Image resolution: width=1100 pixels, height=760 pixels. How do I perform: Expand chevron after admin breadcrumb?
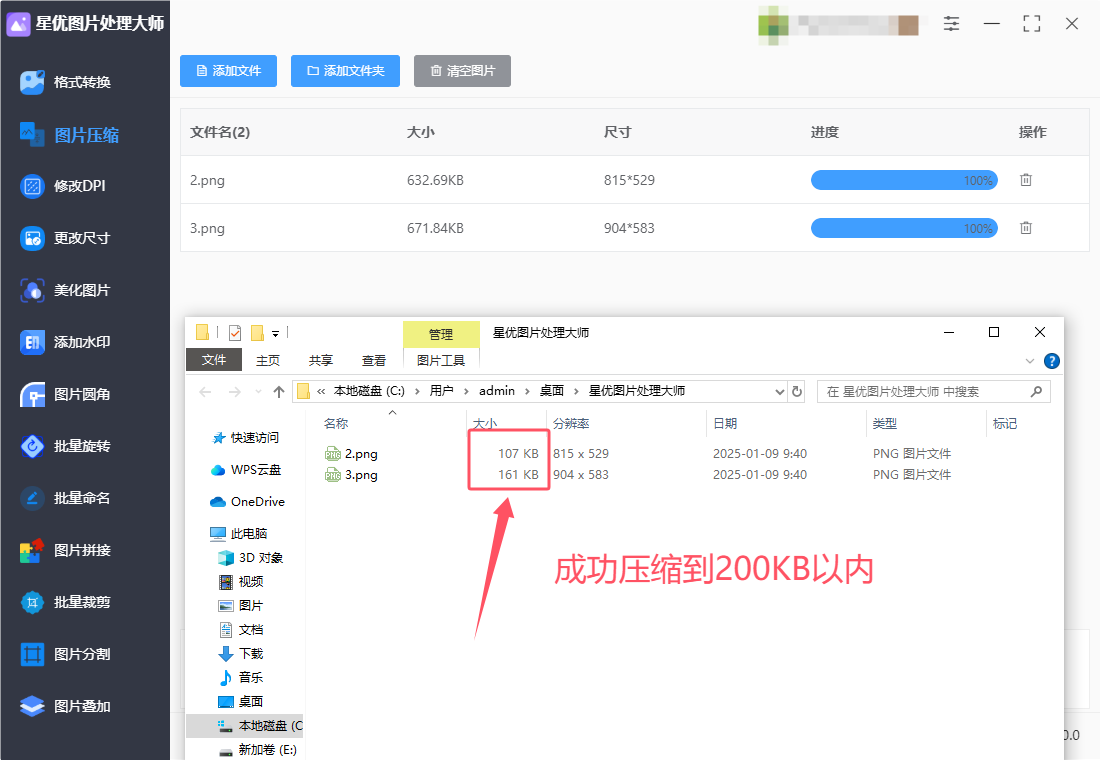[x=527, y=391]
